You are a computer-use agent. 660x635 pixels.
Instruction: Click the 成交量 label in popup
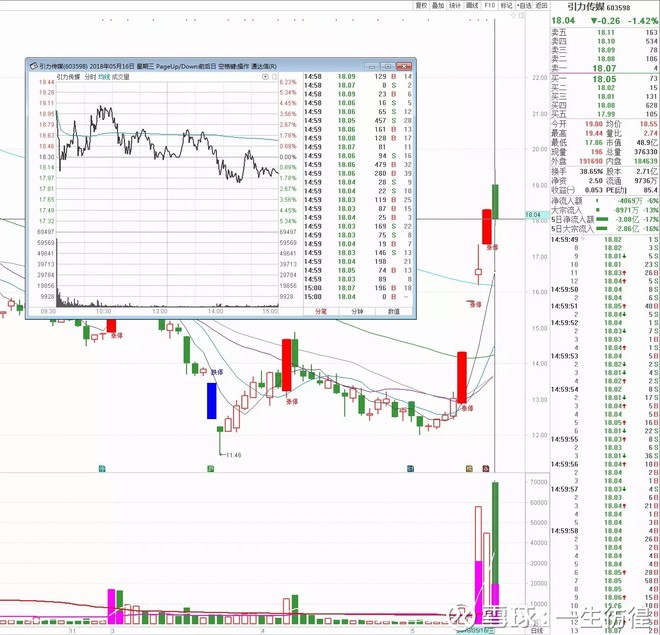(120, 77)
